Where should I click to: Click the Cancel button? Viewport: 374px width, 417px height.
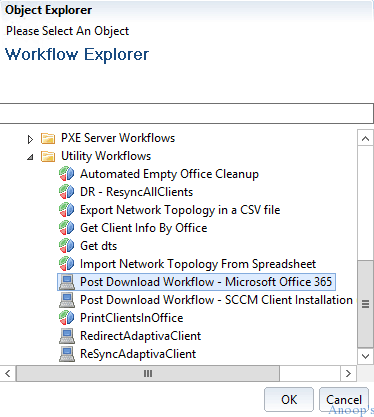pyautogui.click(x=344, y=399)
